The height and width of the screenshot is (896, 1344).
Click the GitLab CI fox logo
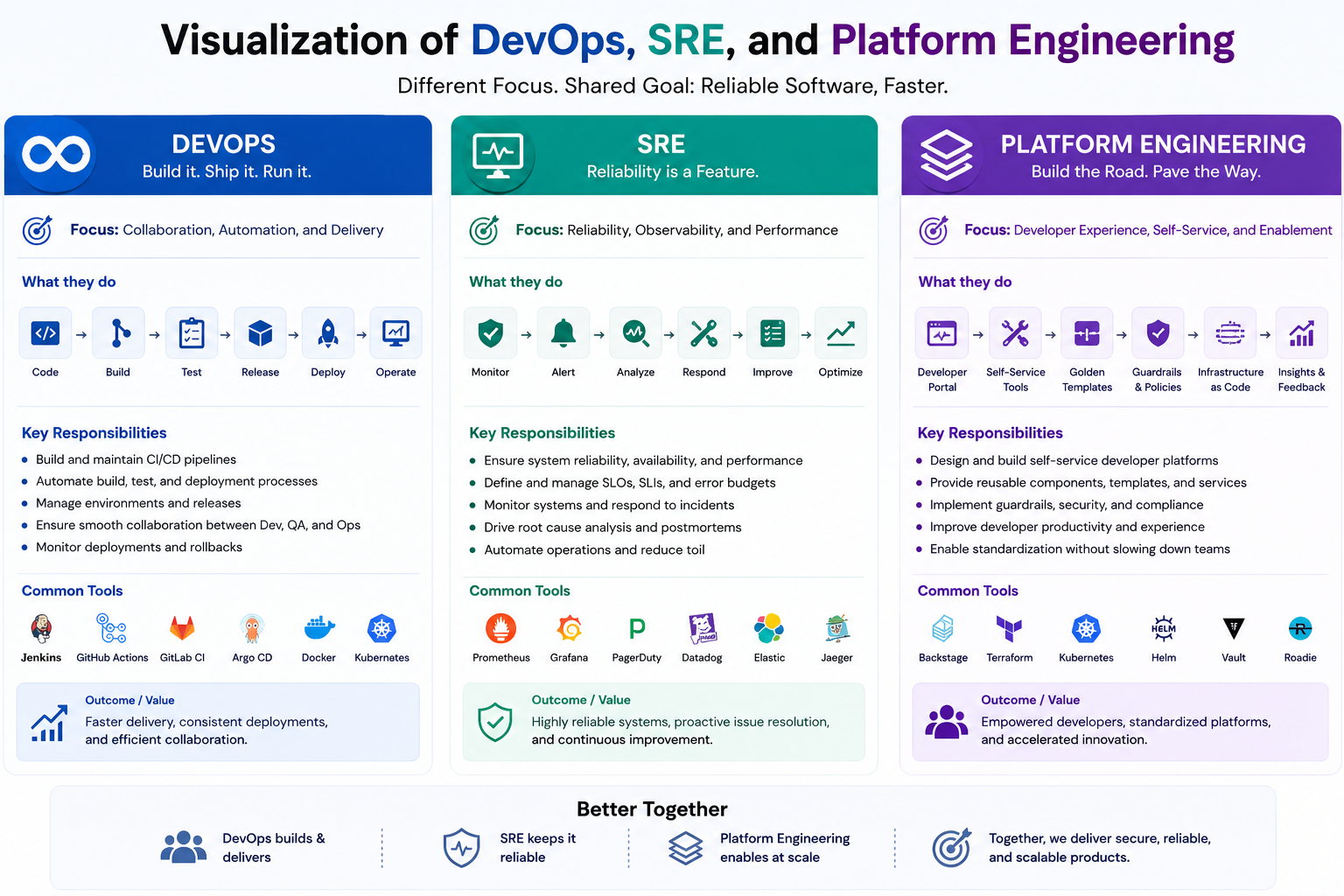pyautogui.click(x=182, y=628)
